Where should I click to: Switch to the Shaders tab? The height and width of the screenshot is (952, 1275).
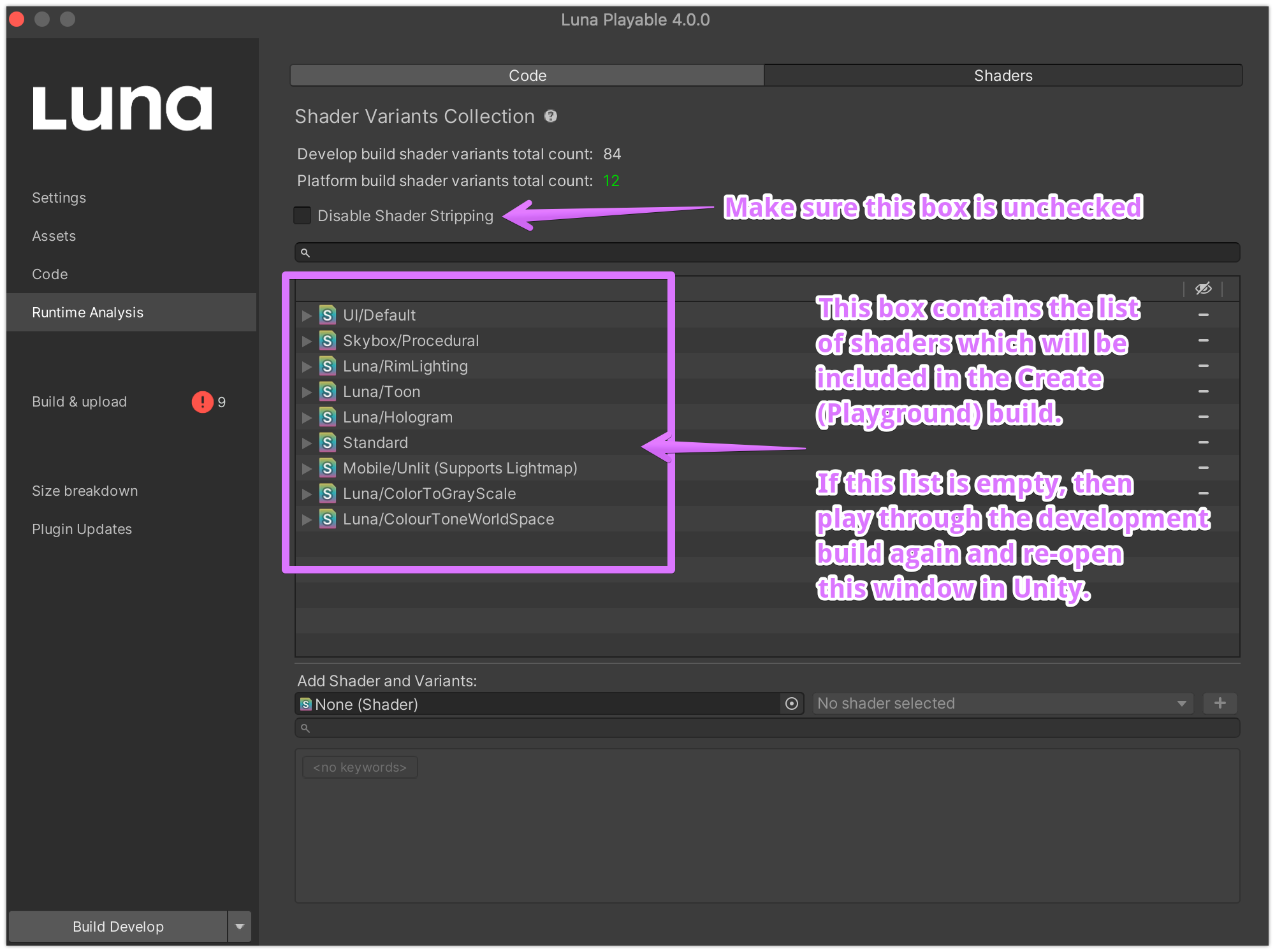click(x=1003, y=75)
